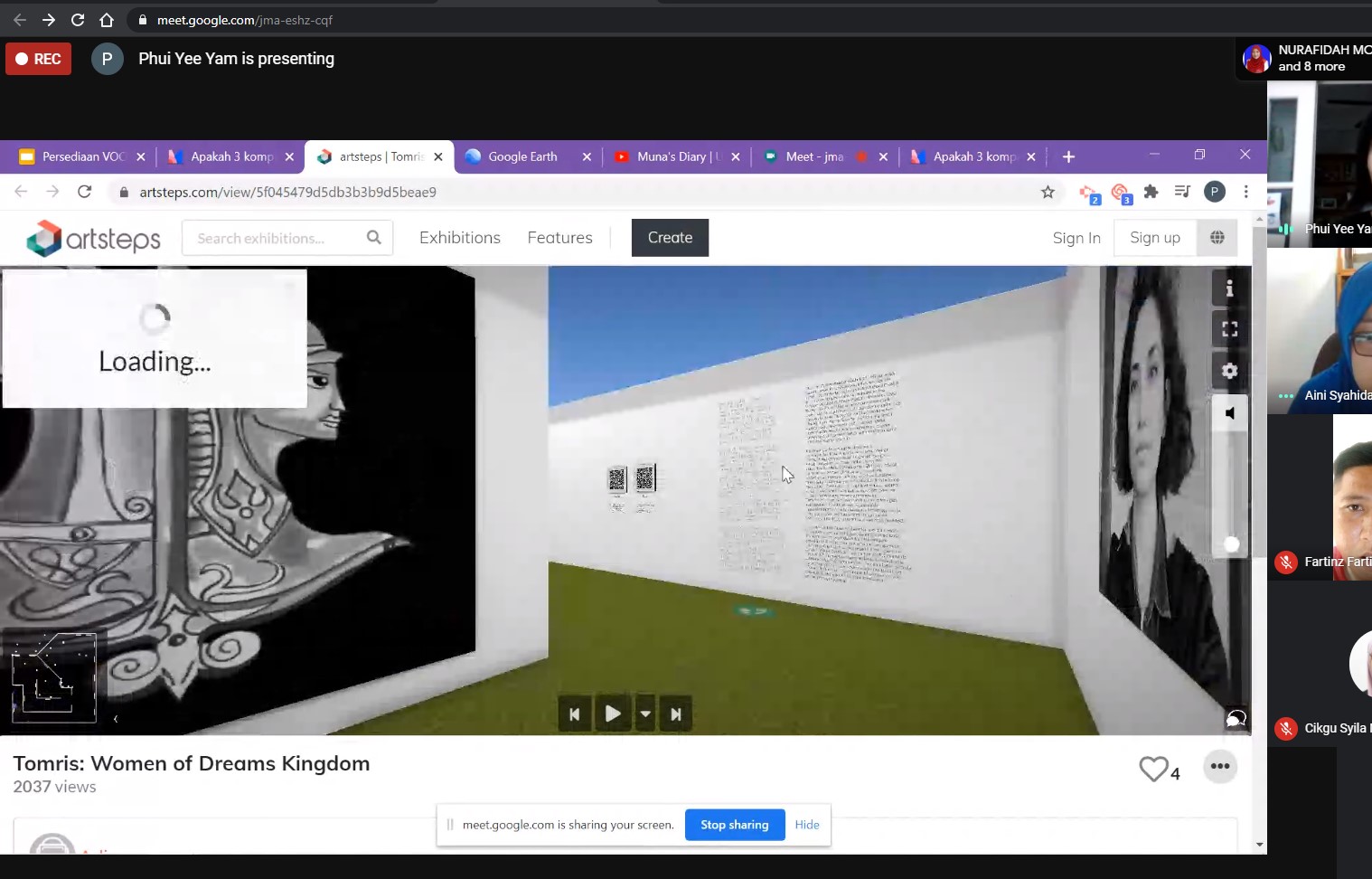
Task: Hide the screen sharing notice
Action: pos(807,825)
